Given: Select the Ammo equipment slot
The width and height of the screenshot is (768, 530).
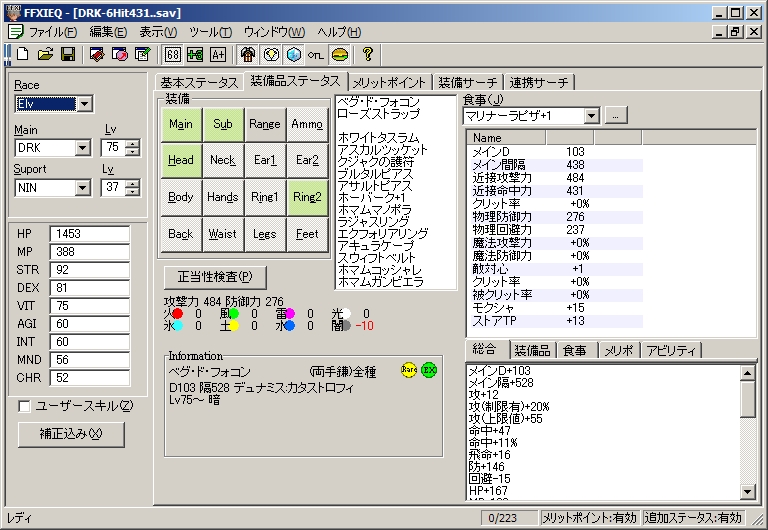Looking at the screenshot, I should click(x=307, y=124).
